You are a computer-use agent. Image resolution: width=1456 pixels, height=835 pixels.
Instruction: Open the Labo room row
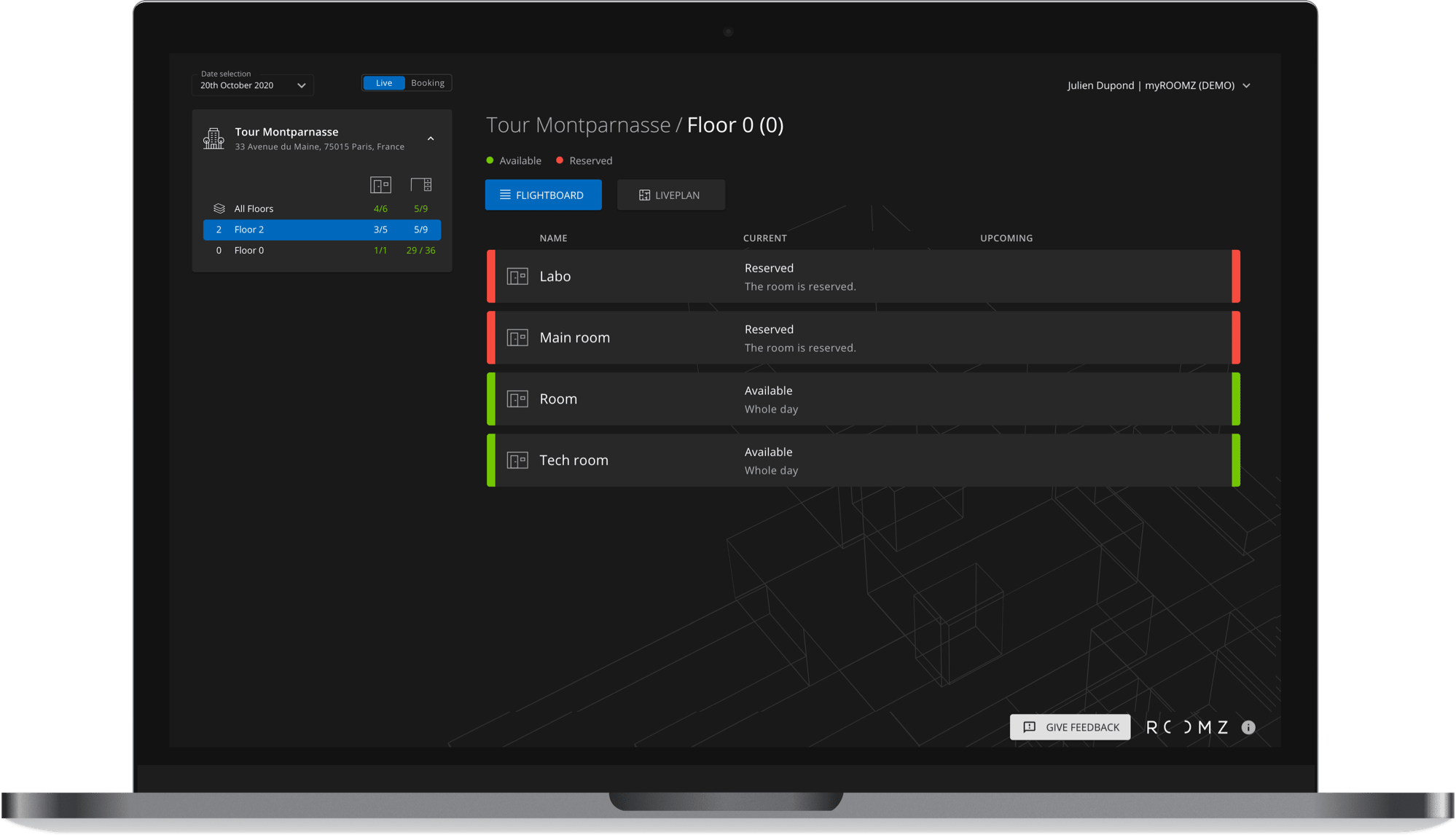point(863,276)
